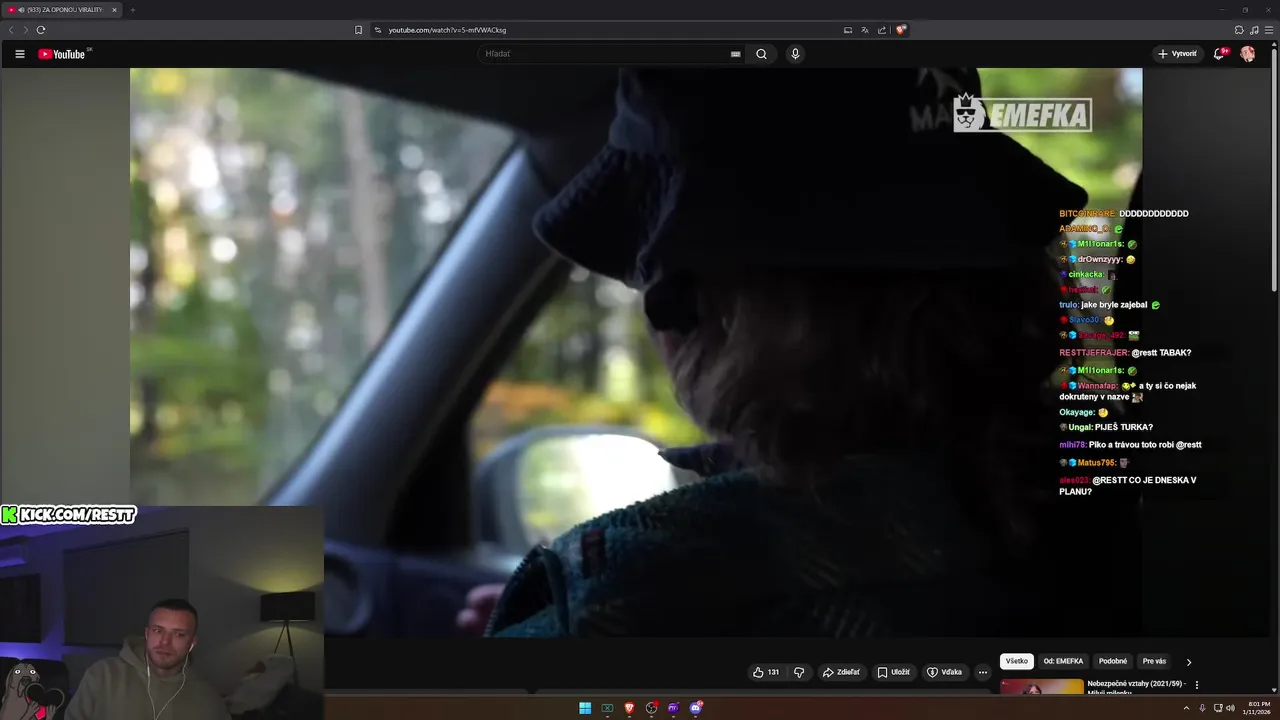This screenshot has width=1280, height=720.
Task: Open the browser main menu
Action: [1268, 30]
